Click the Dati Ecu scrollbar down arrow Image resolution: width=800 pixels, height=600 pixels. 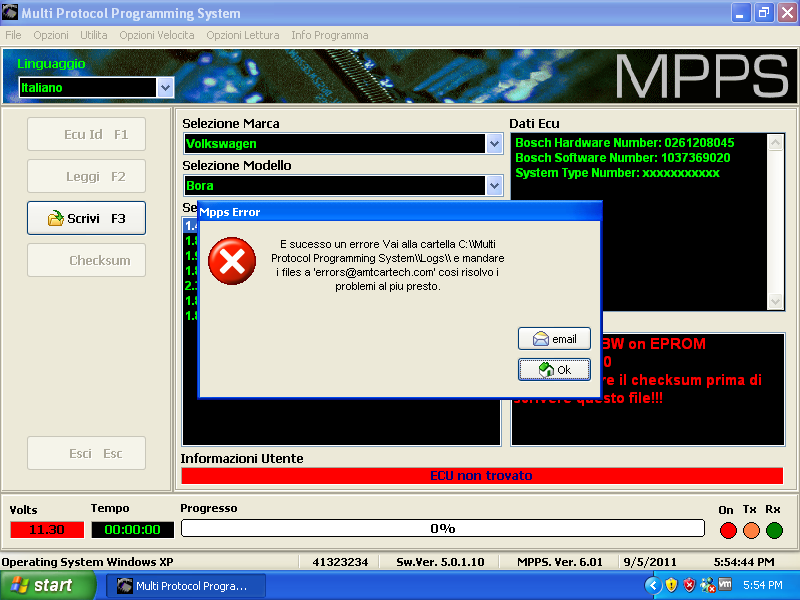[x=776, y=302]
